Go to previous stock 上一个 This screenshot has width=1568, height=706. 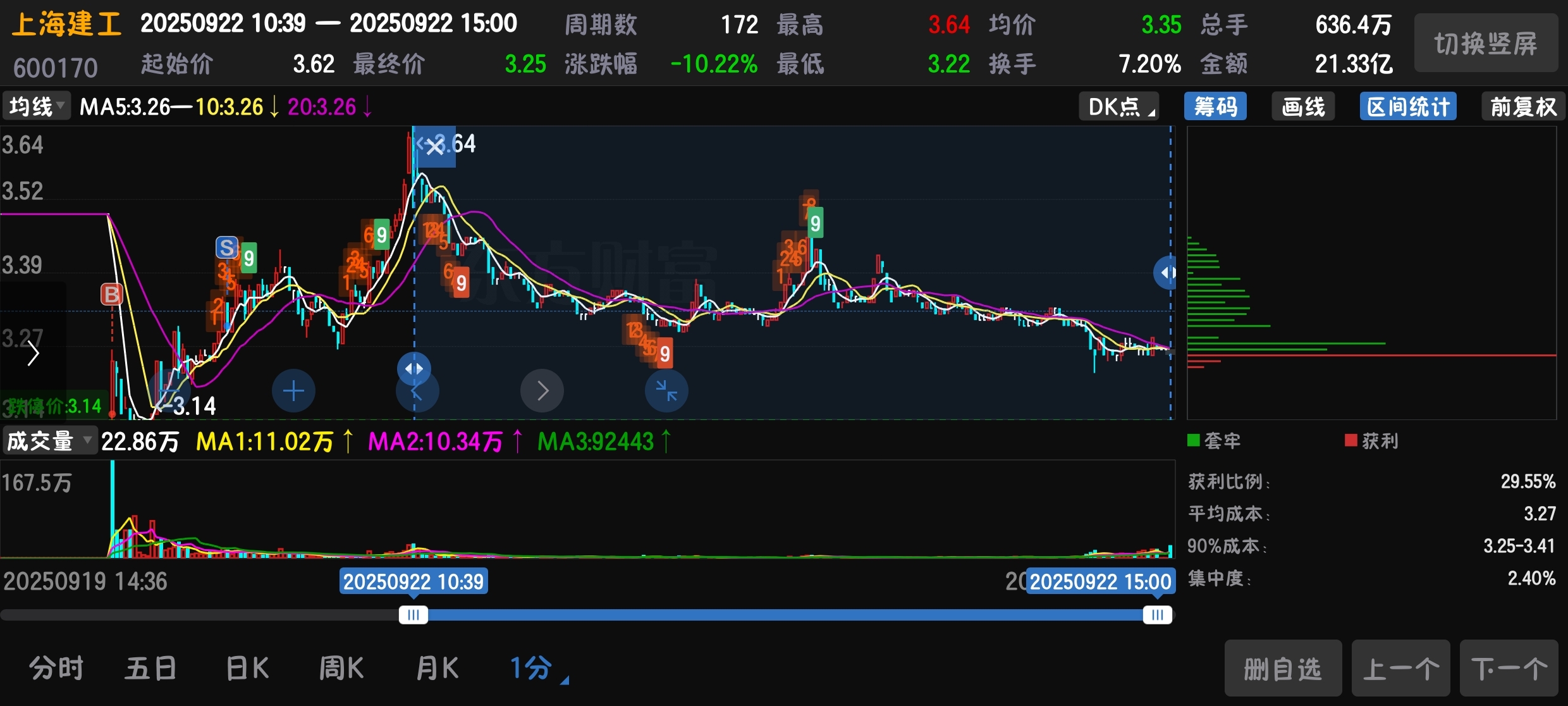point(1400,668)
